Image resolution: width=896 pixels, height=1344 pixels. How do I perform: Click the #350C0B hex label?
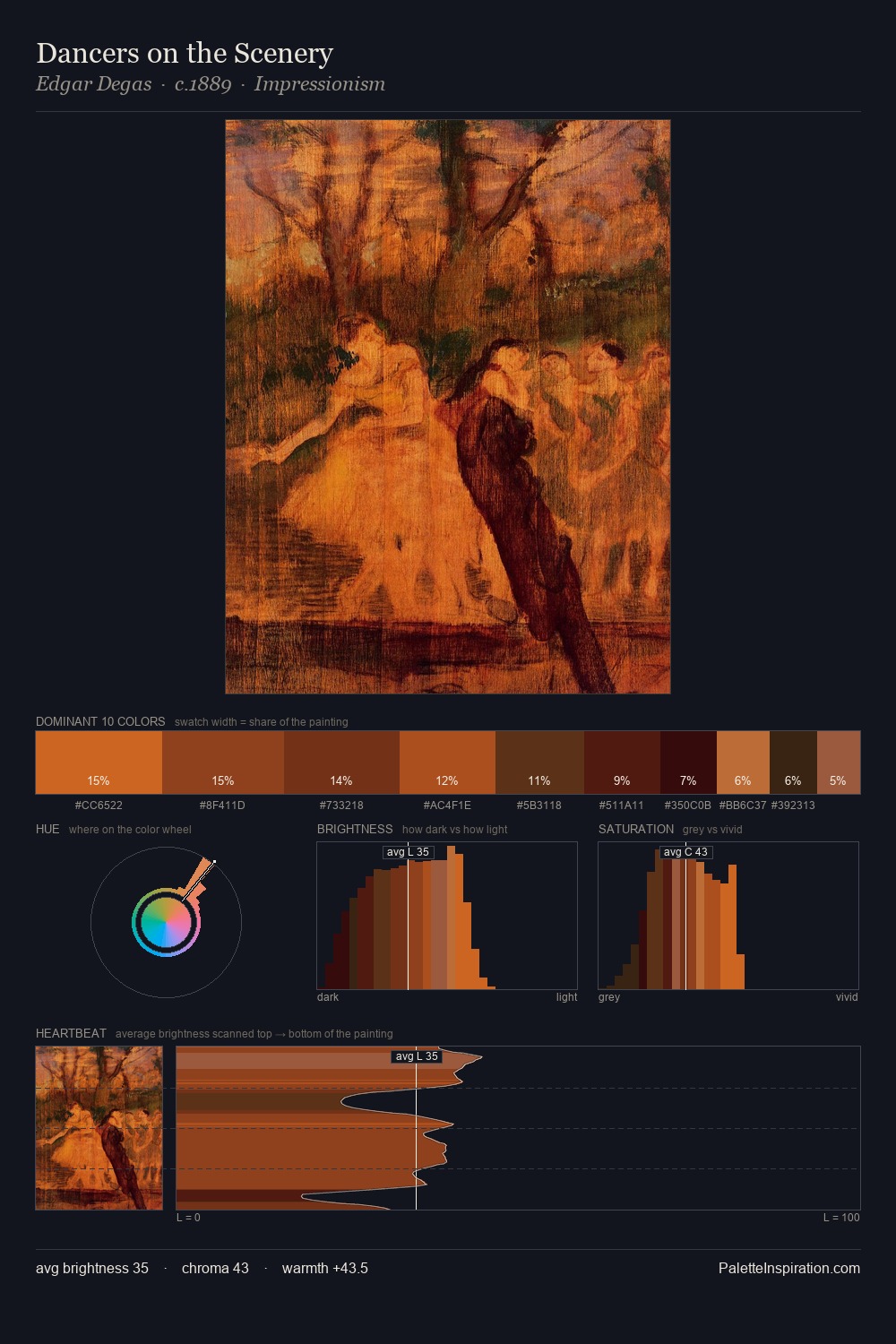(688, 806)
